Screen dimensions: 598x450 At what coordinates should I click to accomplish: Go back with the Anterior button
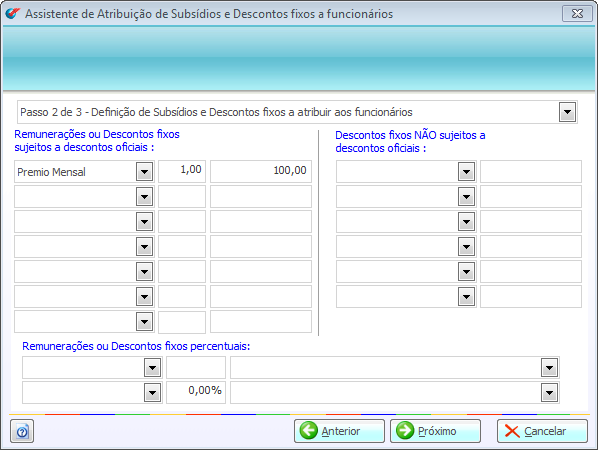tap(339, 431)
